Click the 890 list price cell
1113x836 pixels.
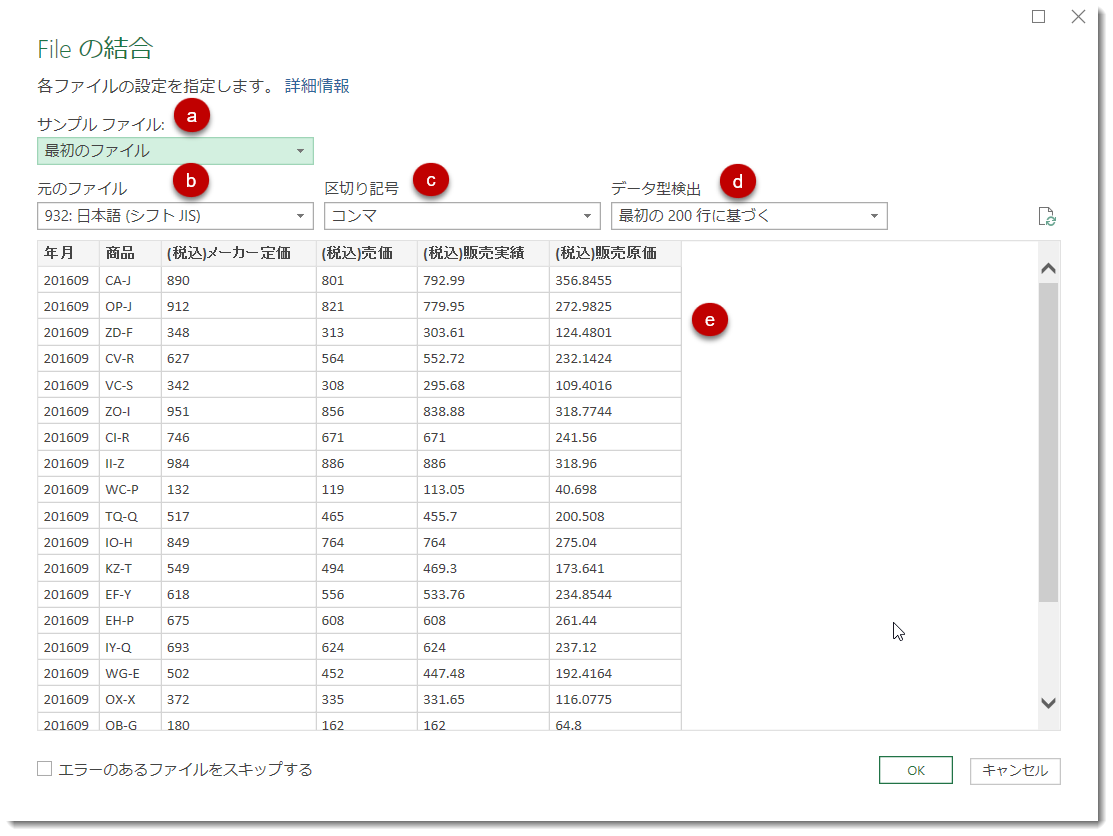pyautogui.click(x=238, y=280)
